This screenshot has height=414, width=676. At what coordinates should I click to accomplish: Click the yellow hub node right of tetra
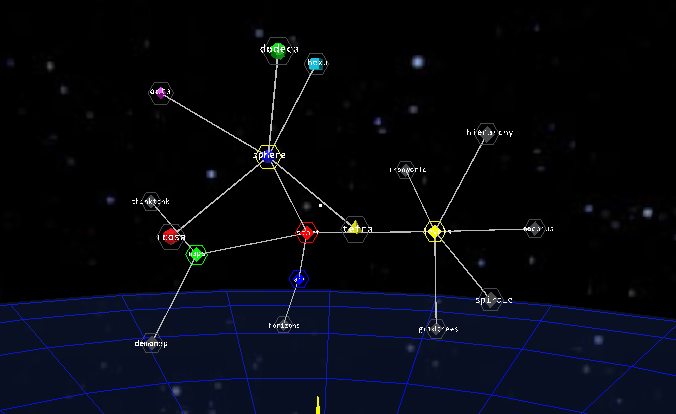coord(434,231)
